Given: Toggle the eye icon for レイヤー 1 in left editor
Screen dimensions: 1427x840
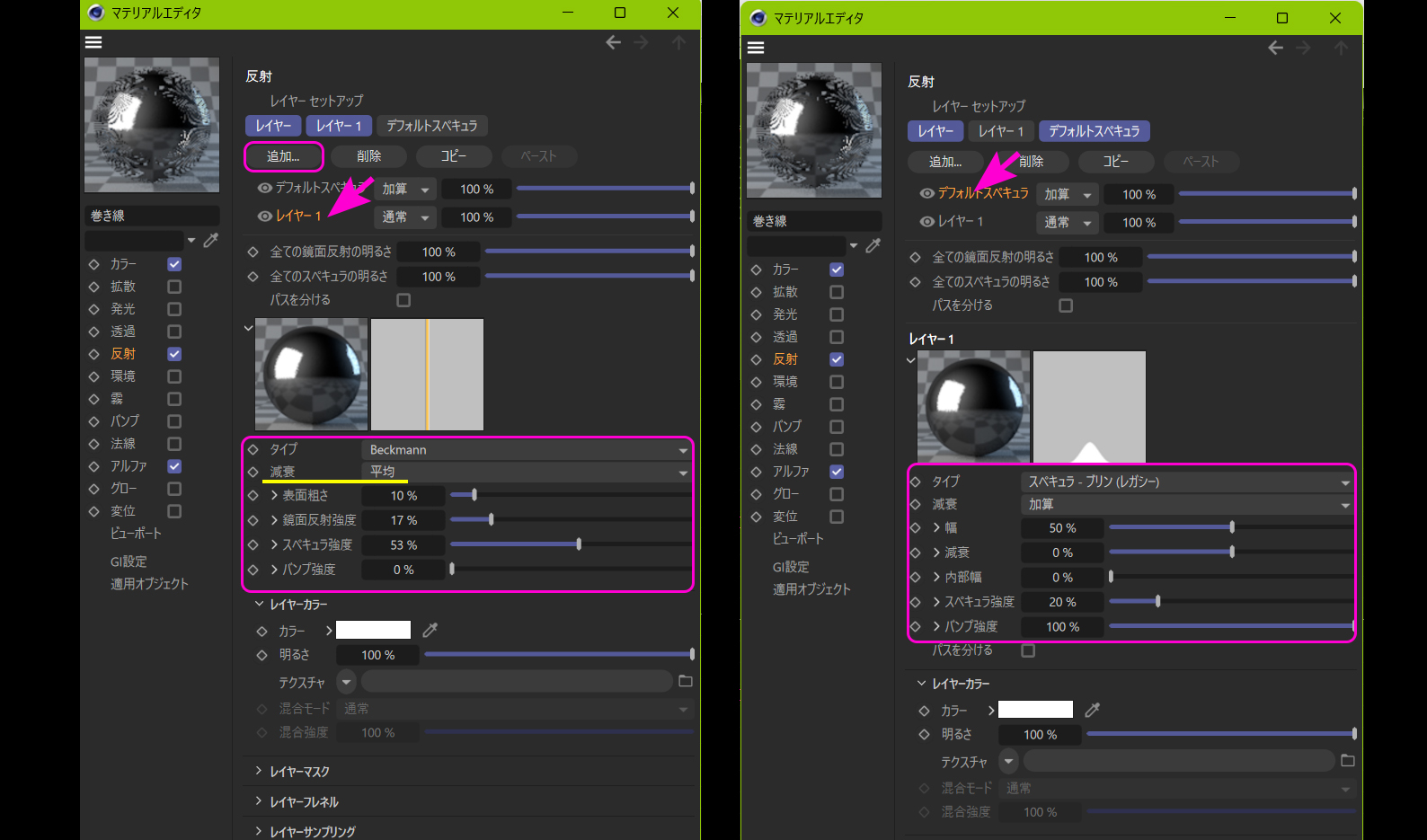Looking at the screenshot, I should 264,217.
